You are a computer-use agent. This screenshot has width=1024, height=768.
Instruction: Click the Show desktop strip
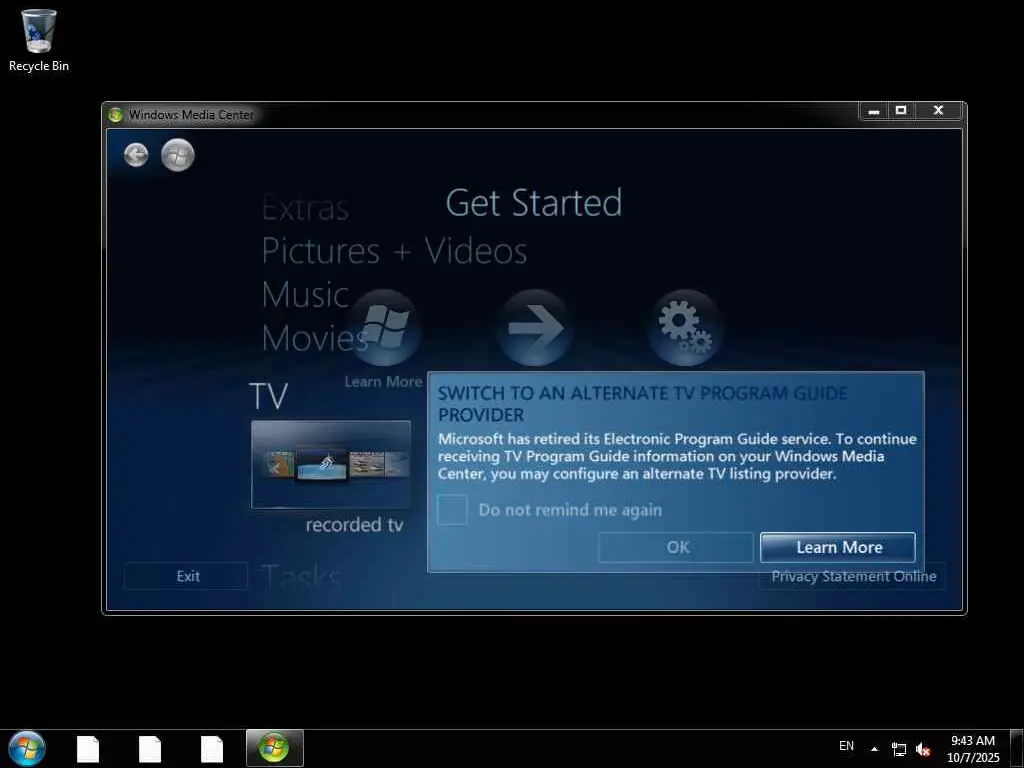click(x=1018, y=748)
